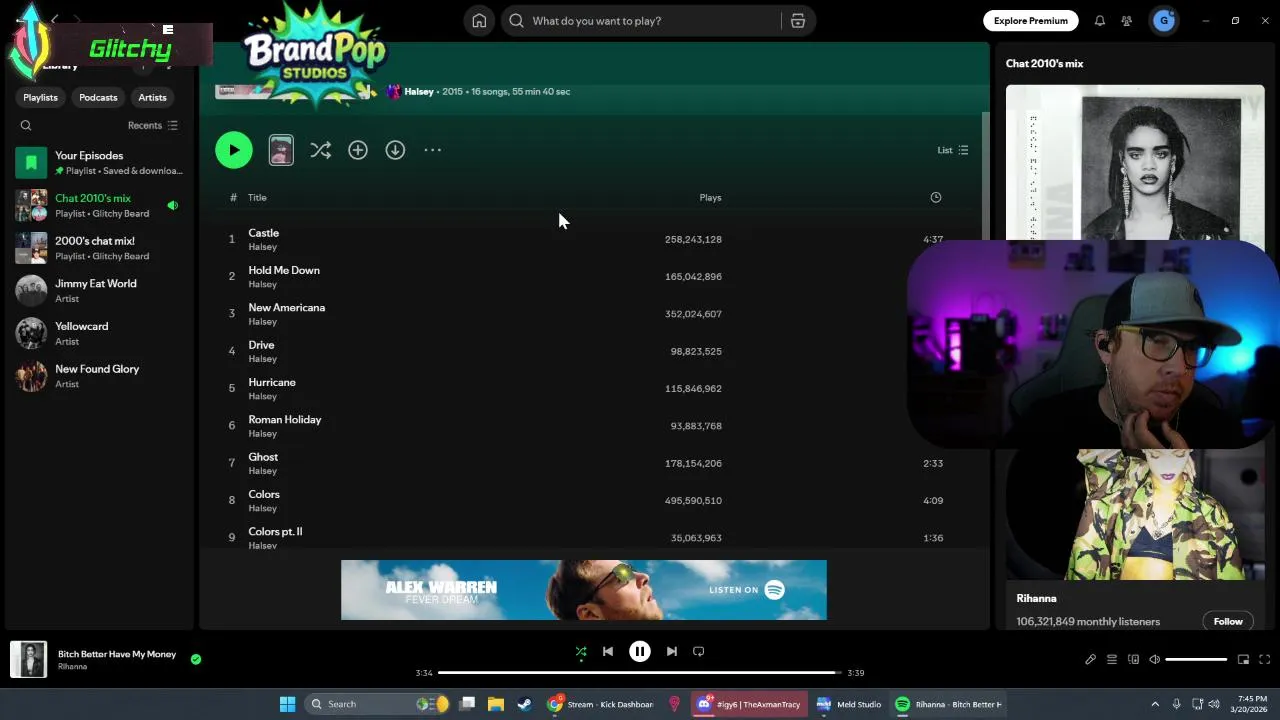Toggle repeat mode in player bar
This screenshot has width=1280, height=720.
tap(699, 651)
